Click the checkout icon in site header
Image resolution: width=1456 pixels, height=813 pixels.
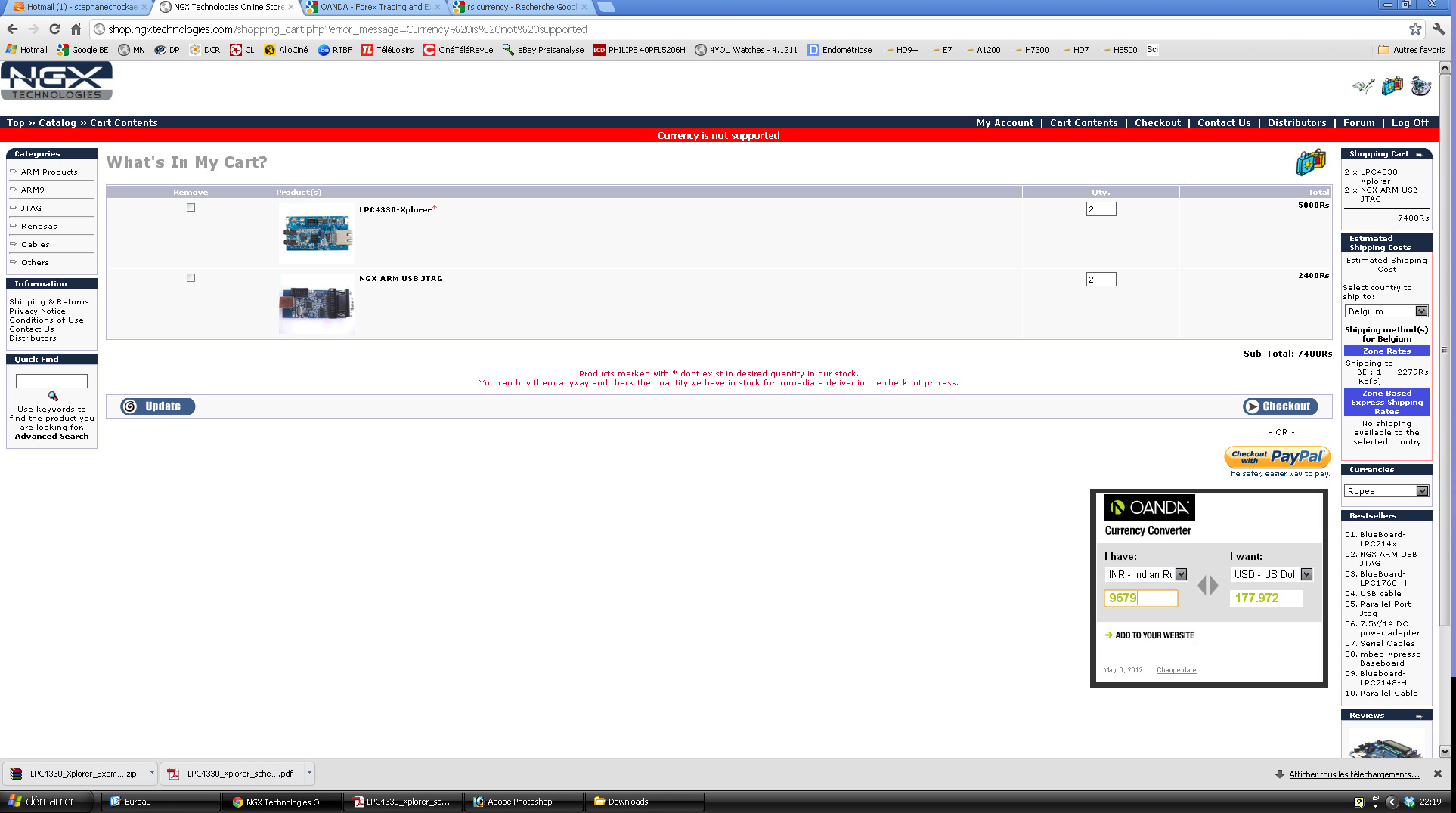click(x=1420, y=86)
